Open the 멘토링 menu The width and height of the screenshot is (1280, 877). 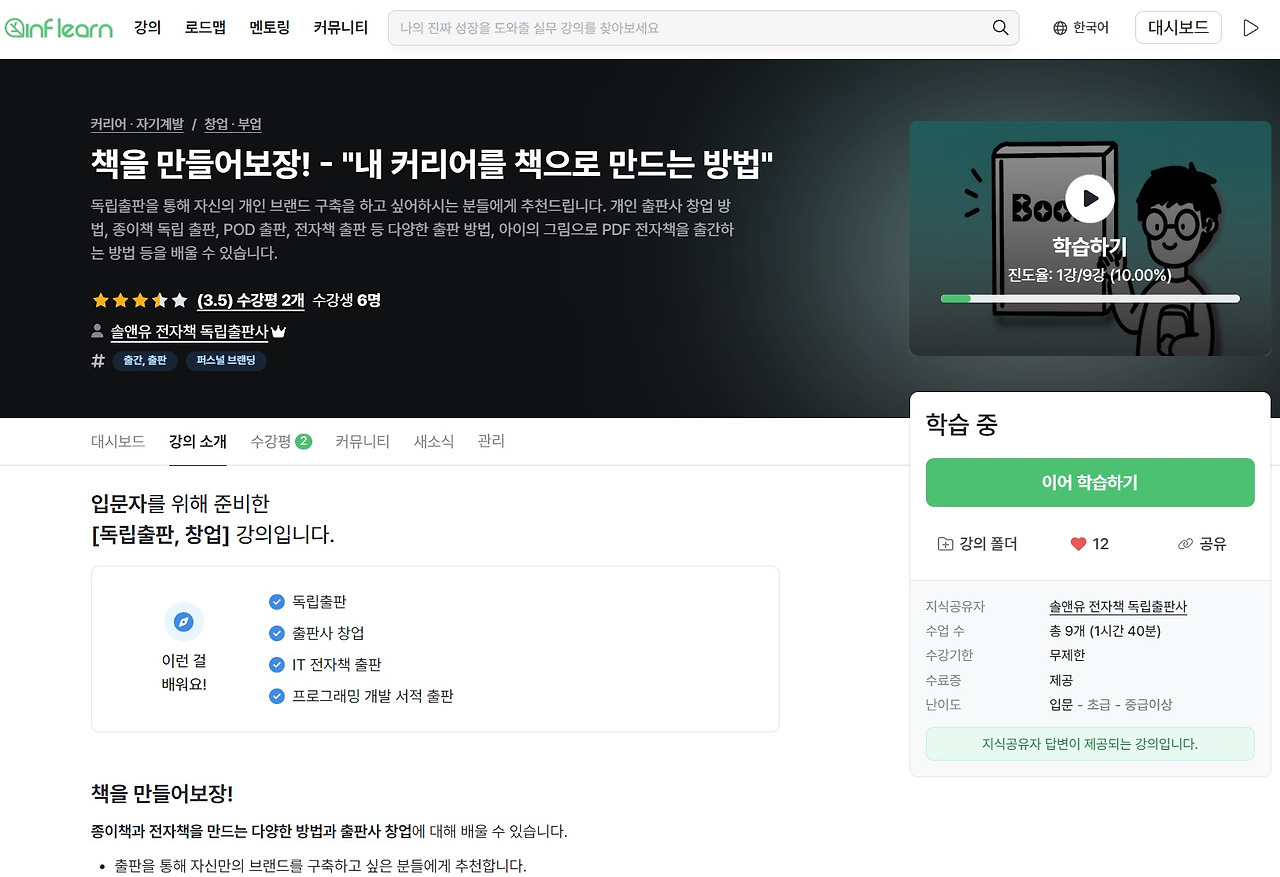pos(270,28)
